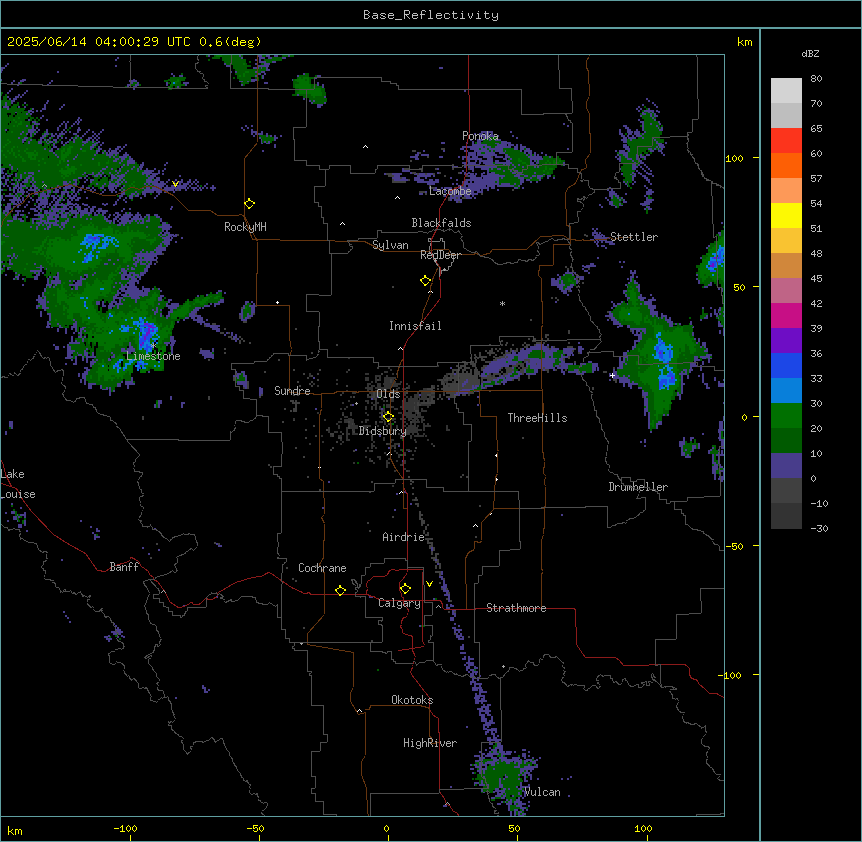
Task: Click the Airdrie city label
Action: [404, 537]
